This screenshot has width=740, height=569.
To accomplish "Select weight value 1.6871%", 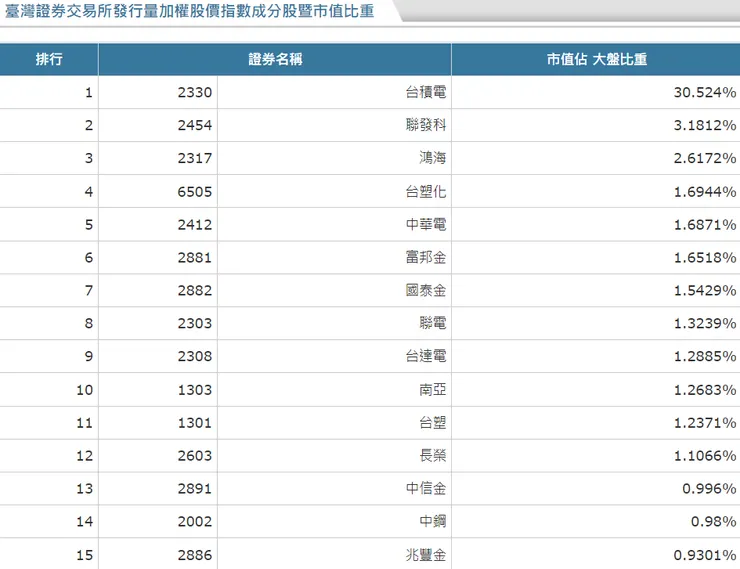I will coord(705,225).
